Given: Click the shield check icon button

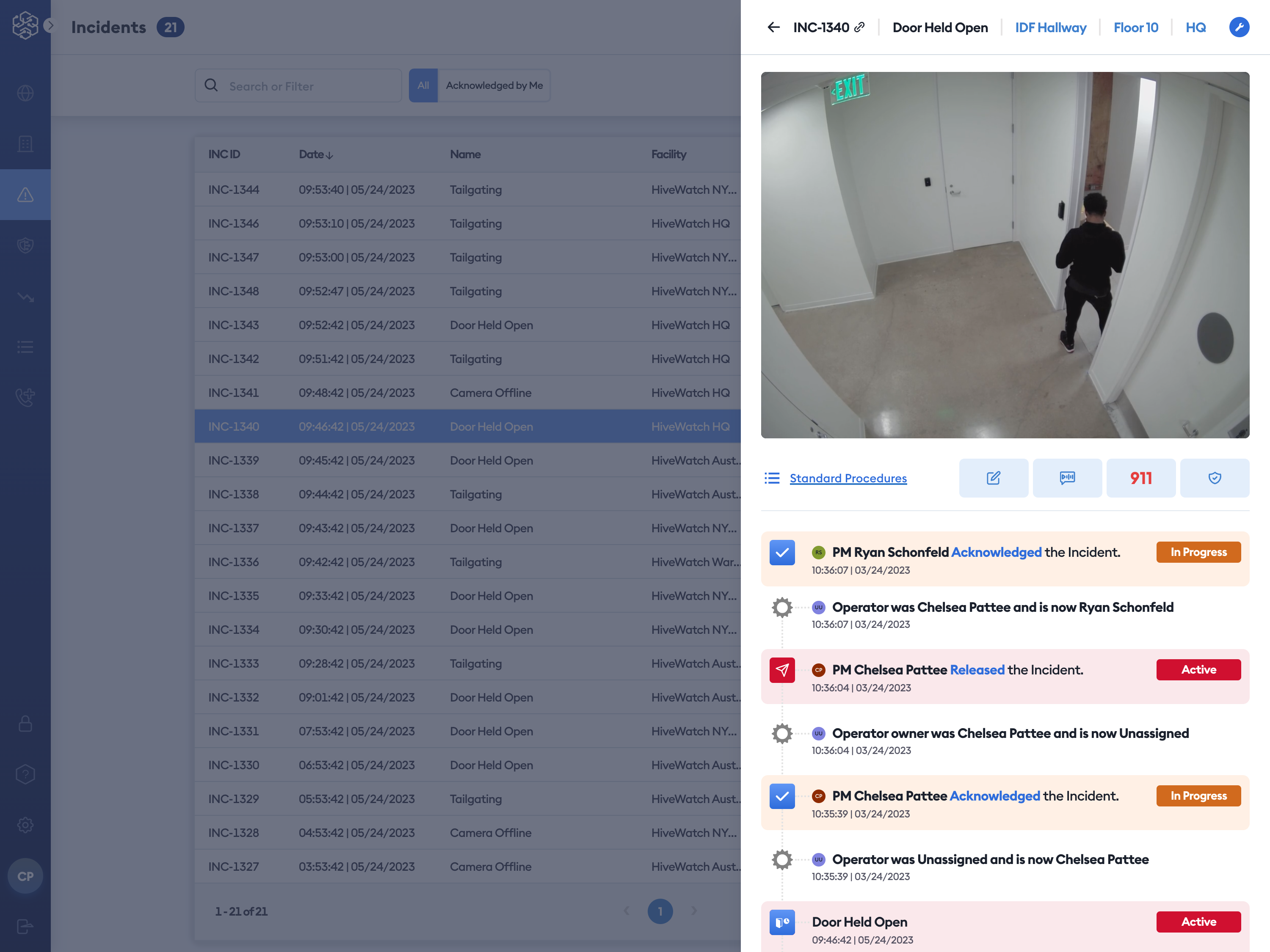Looking at the screenshot, I should point(1214,478).
